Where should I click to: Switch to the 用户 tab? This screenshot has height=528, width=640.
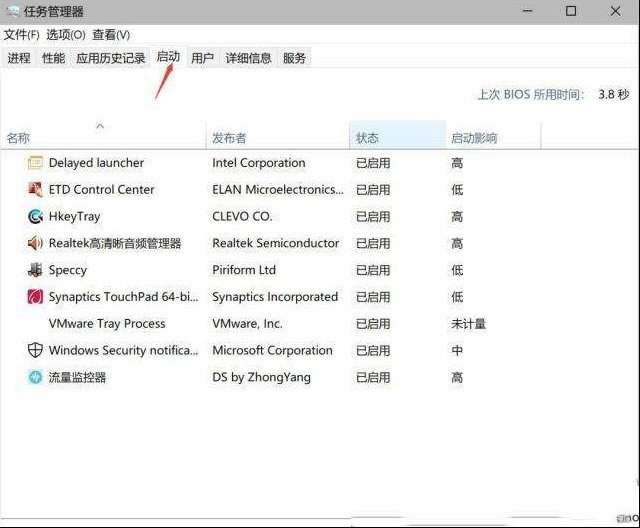(x=202, y=58)
